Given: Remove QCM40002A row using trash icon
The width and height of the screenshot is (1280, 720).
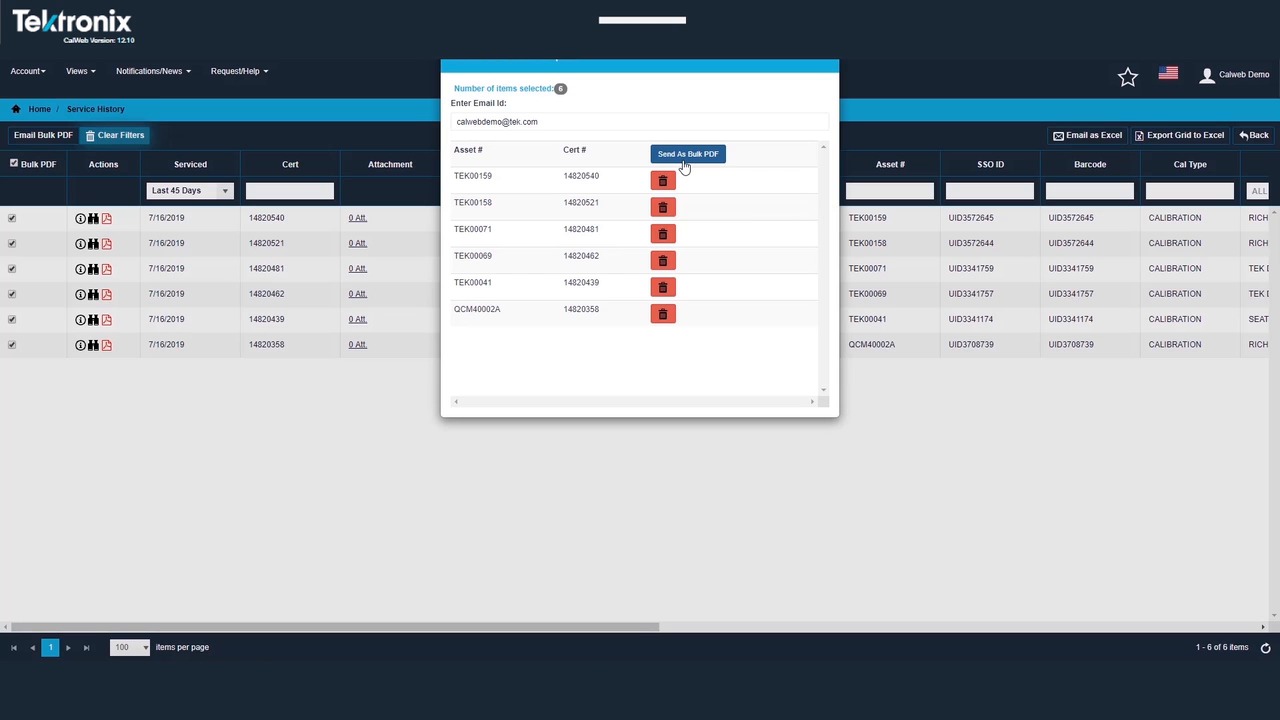Looking at the screenshot, I should coord(662,314).
